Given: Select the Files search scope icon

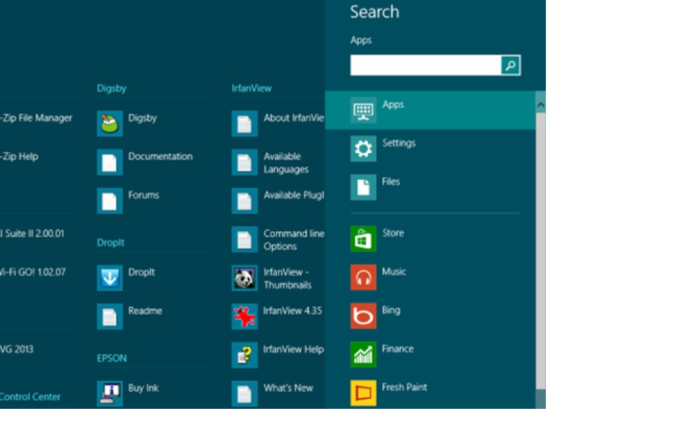Looking at the screenshot, I should pyautogui.click(x=363, y=188).
